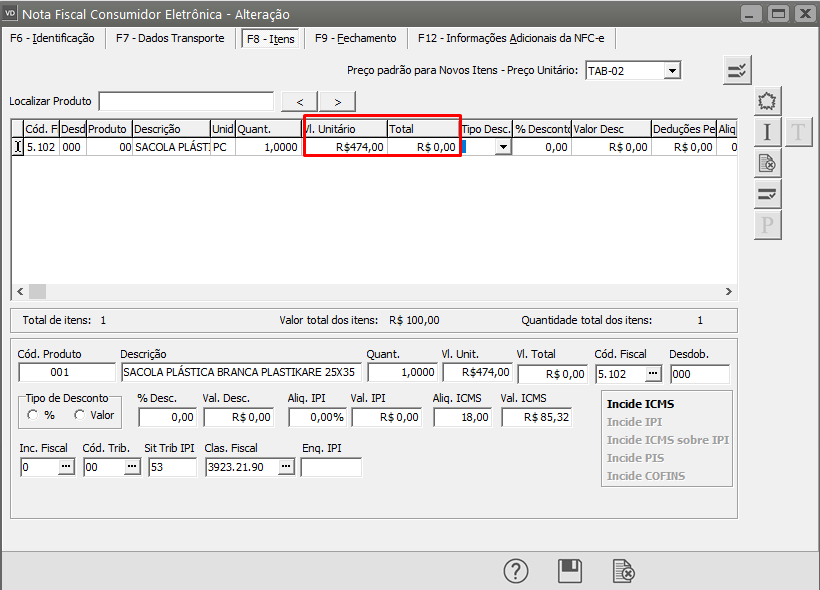The height and width of the screenshot is (590, 820).
Task: Click the 'I' icon in right toolbar
Action: pos(767,132)
